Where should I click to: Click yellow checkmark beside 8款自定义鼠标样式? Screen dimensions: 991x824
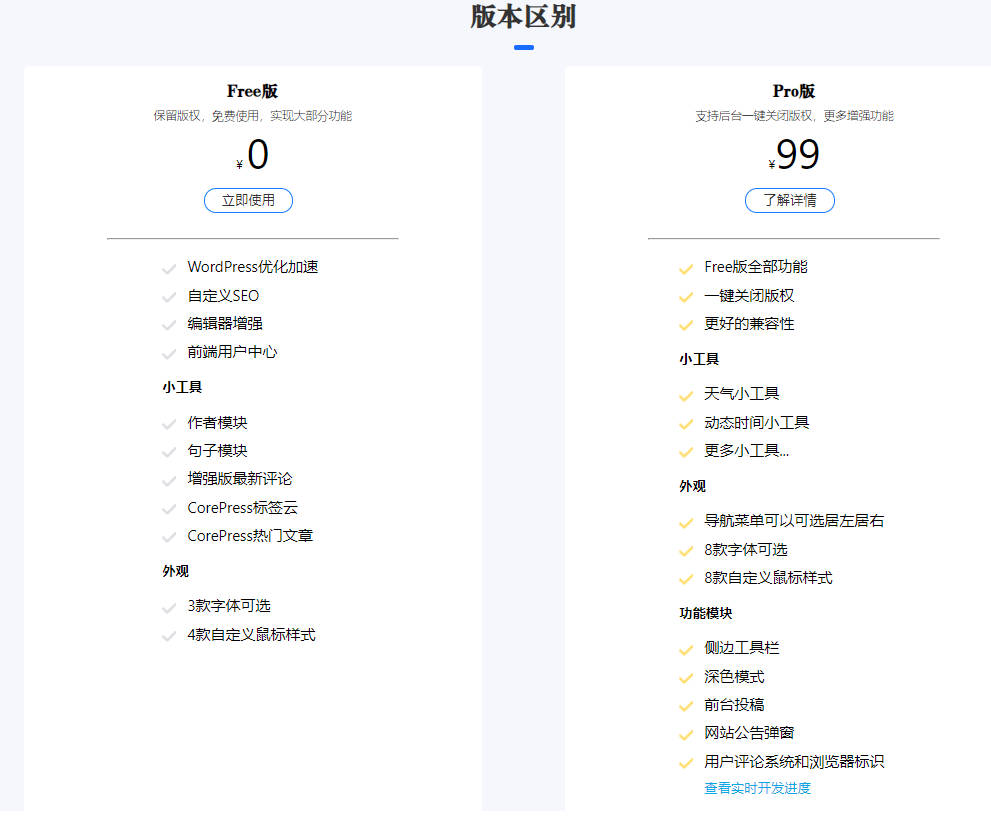tap(686, 579)
